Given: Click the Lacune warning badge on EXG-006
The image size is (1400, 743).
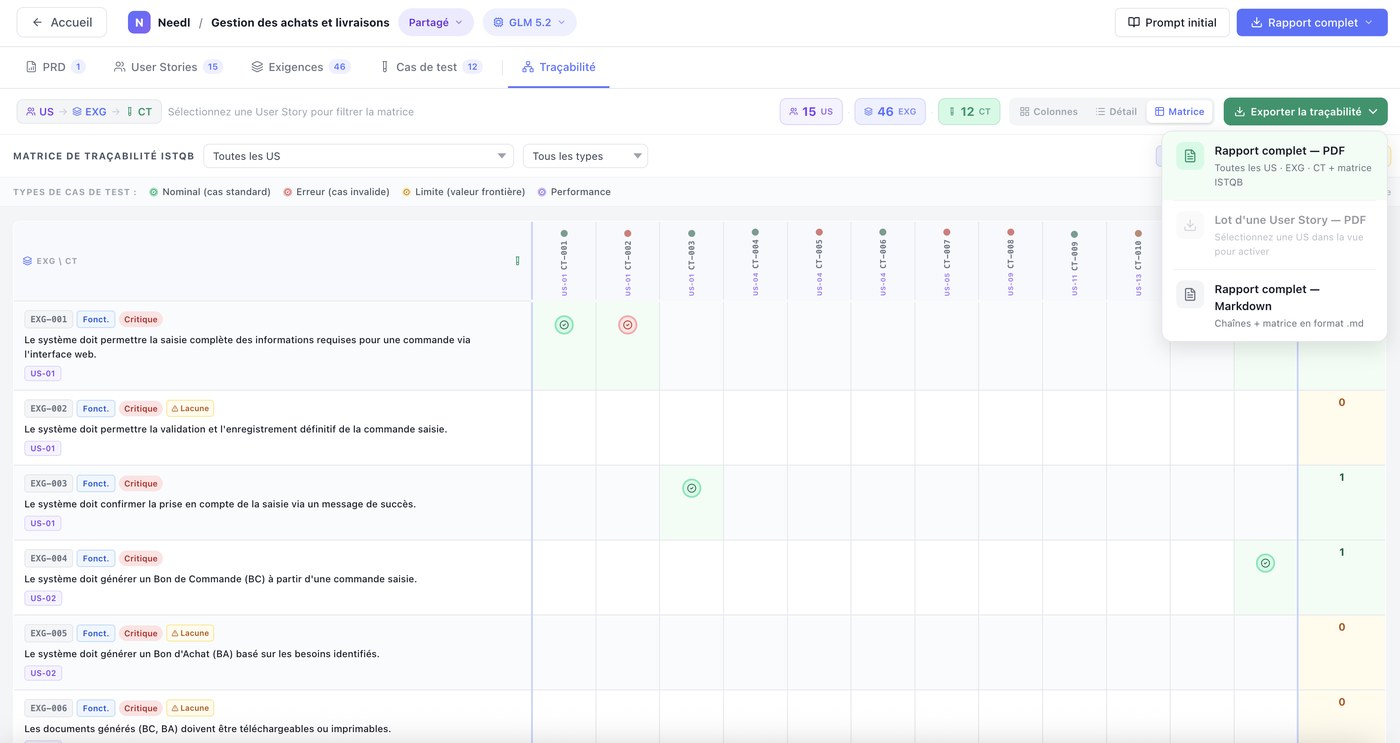Looking at the screenshot, I should [190, 708].
